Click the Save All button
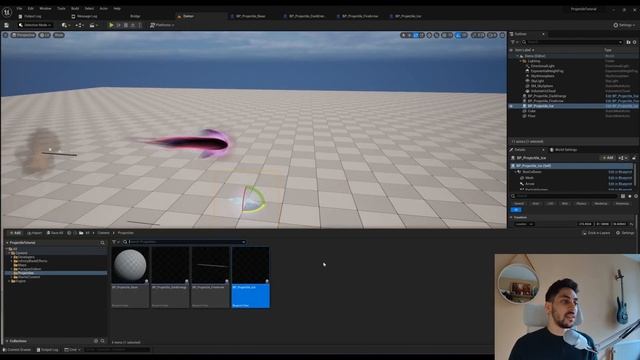 click(x=55, y=233)
